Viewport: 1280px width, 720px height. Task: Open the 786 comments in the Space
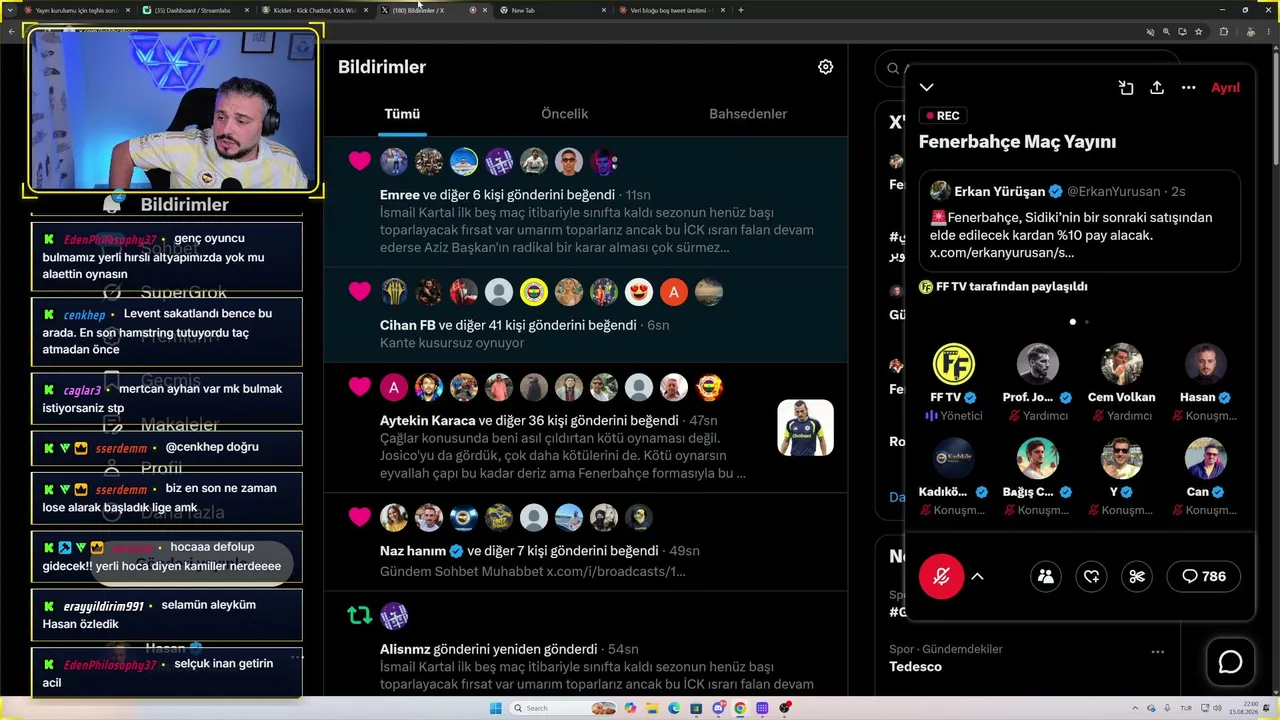coord(1204,576)
